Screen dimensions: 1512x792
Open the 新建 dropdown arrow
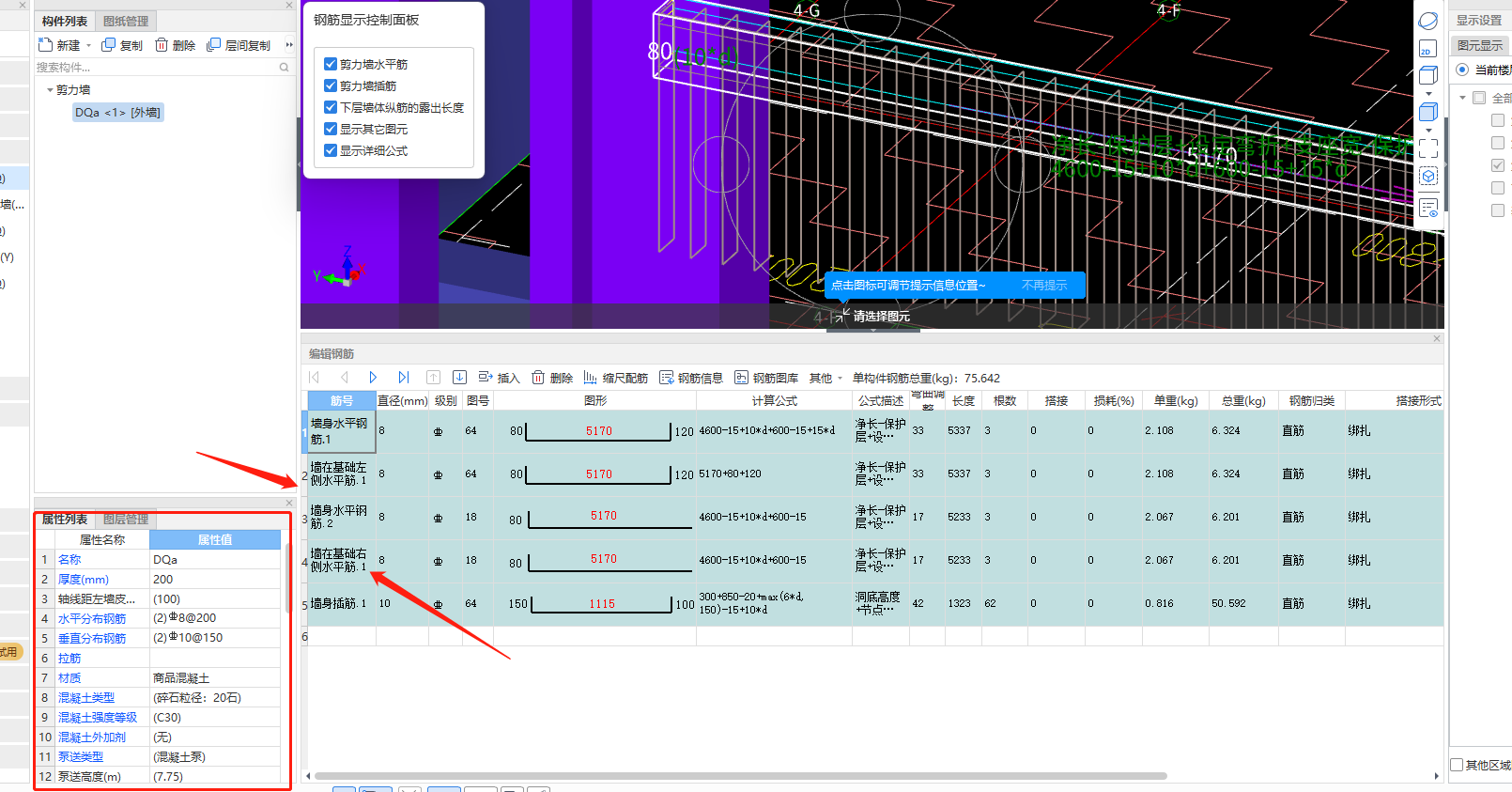coord(89,45)
